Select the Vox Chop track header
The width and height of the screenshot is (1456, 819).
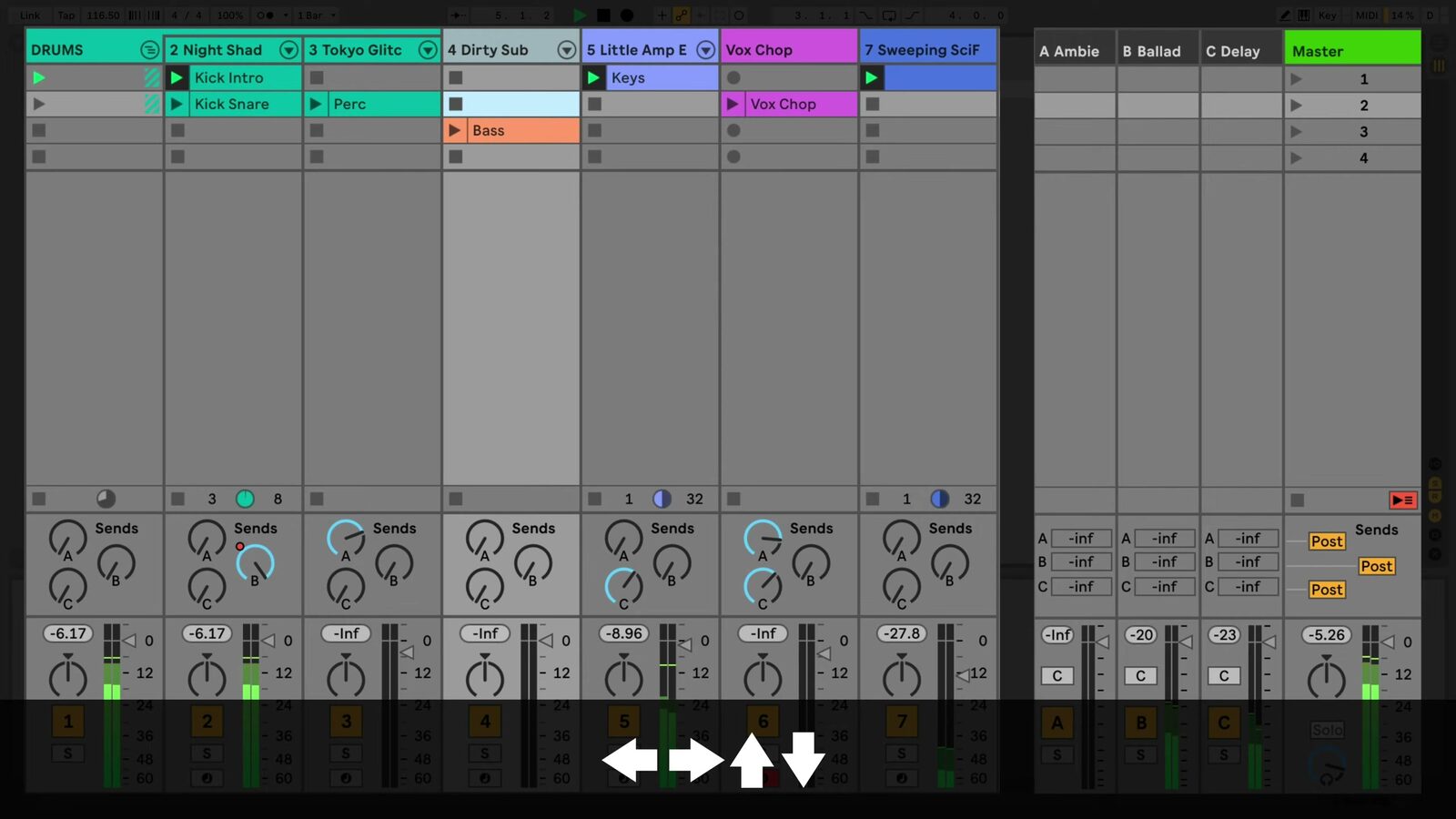pos(789,50)
